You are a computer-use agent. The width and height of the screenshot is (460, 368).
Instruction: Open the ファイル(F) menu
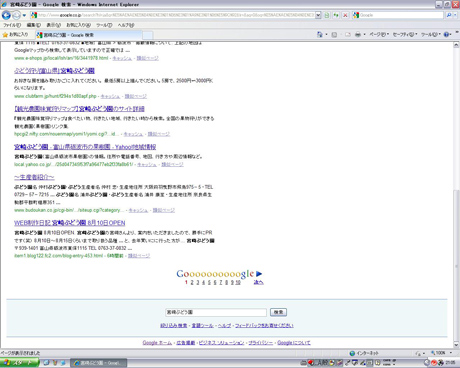(x=12, y=25)
